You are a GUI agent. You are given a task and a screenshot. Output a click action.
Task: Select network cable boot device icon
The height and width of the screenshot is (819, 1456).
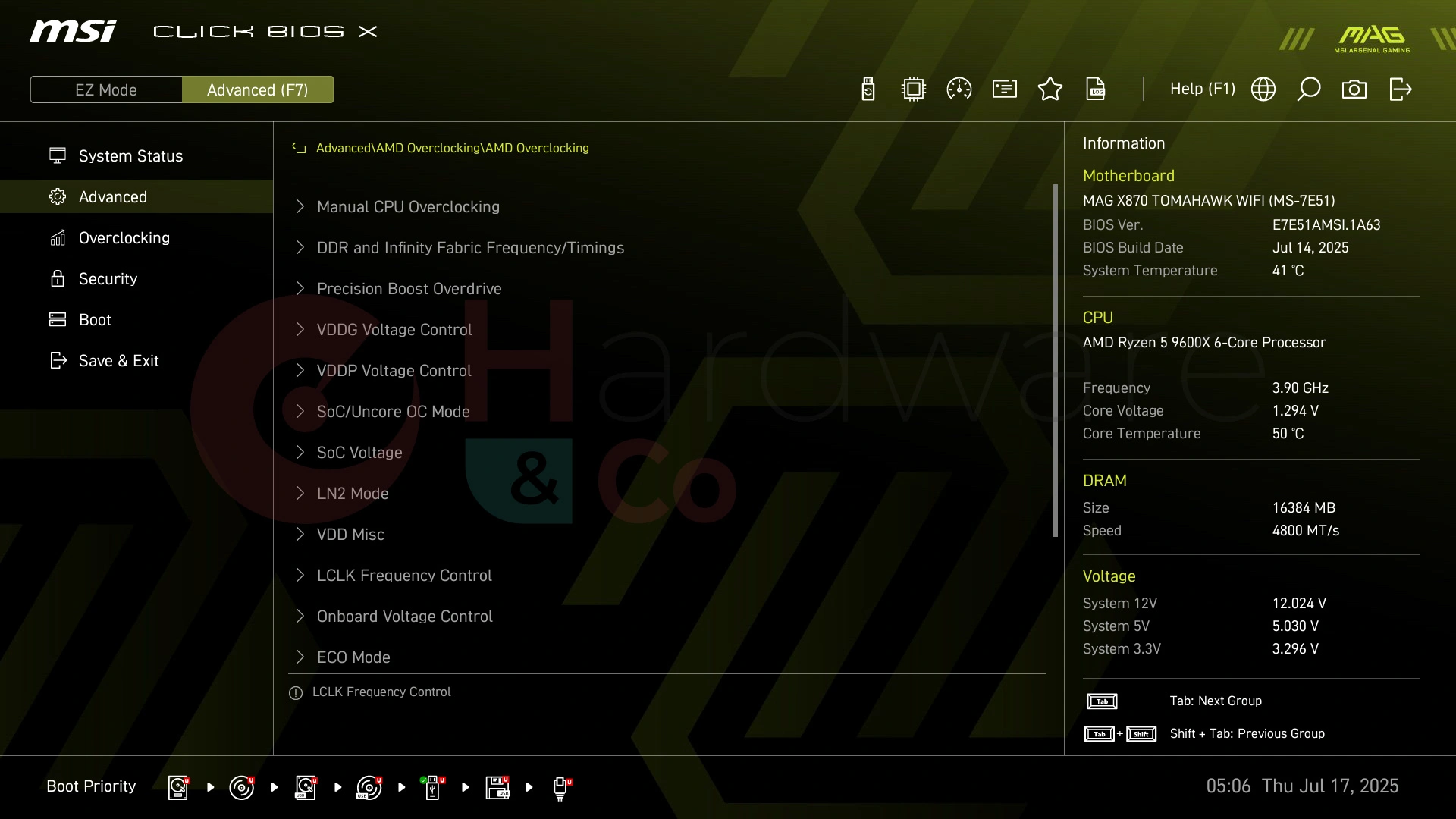[x=561, y=788]
